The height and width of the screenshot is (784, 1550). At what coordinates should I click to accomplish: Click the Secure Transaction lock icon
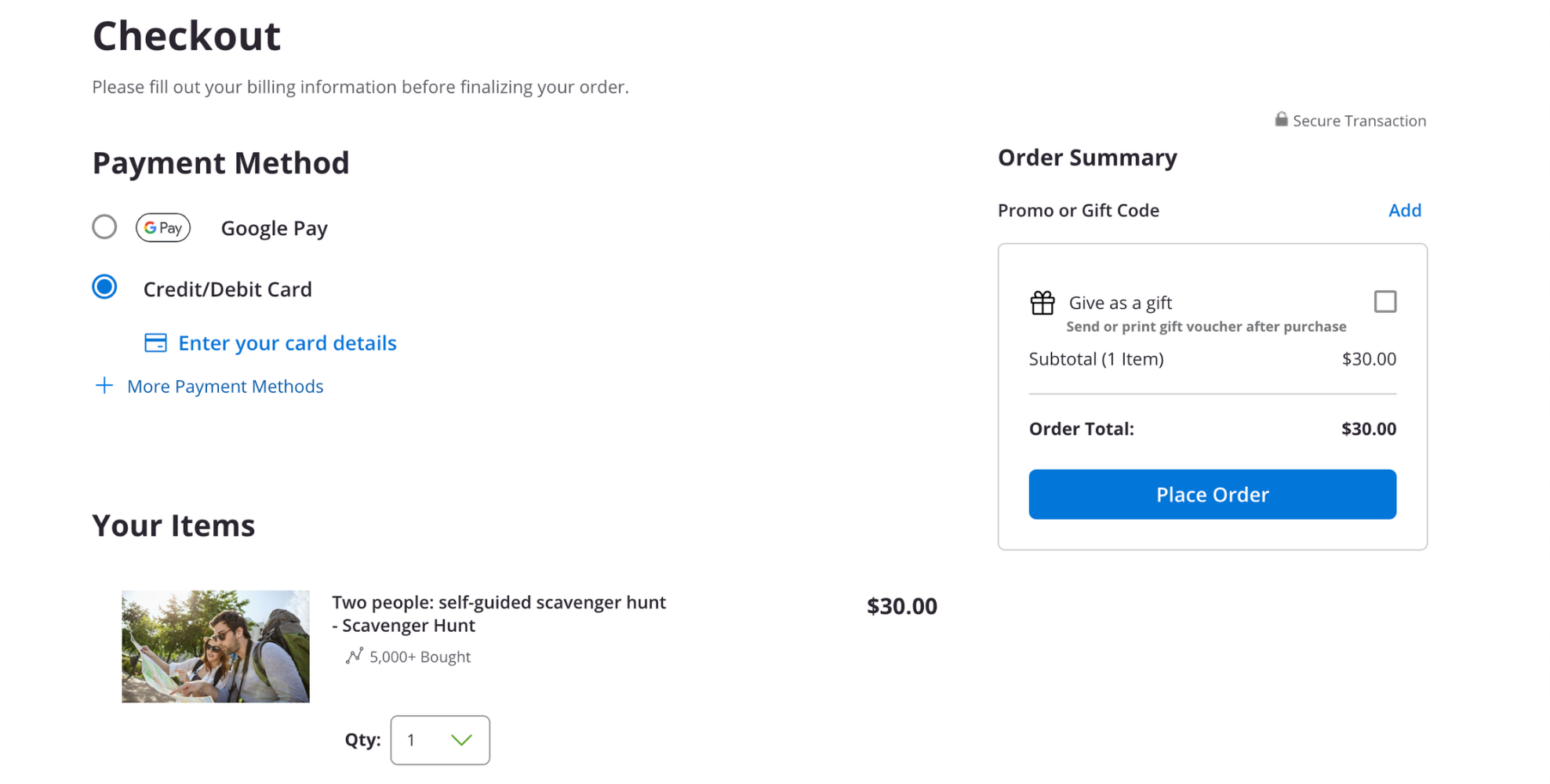point(1281,119)
